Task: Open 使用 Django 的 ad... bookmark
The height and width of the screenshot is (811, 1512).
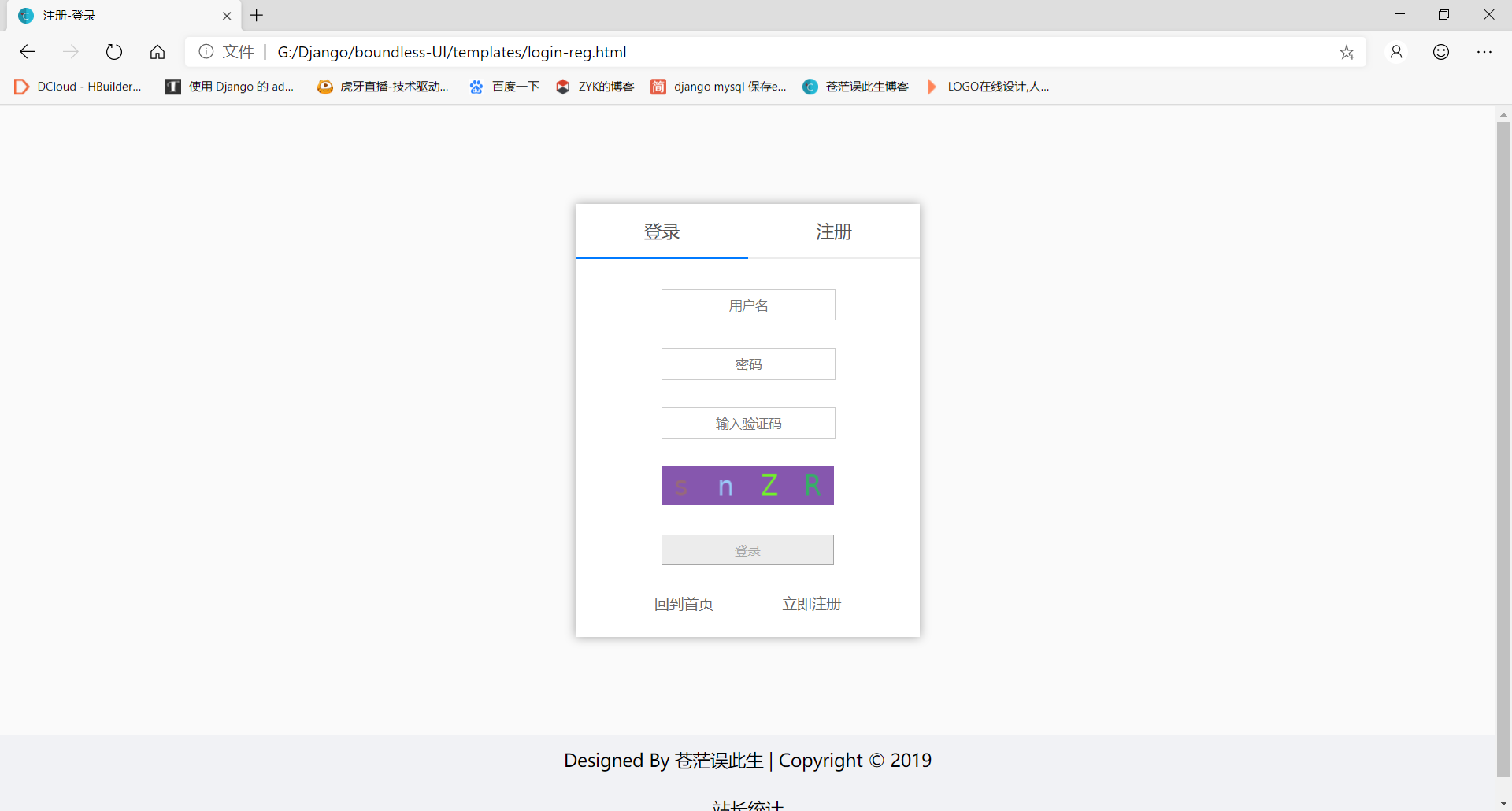Action: tap(229, 87)
